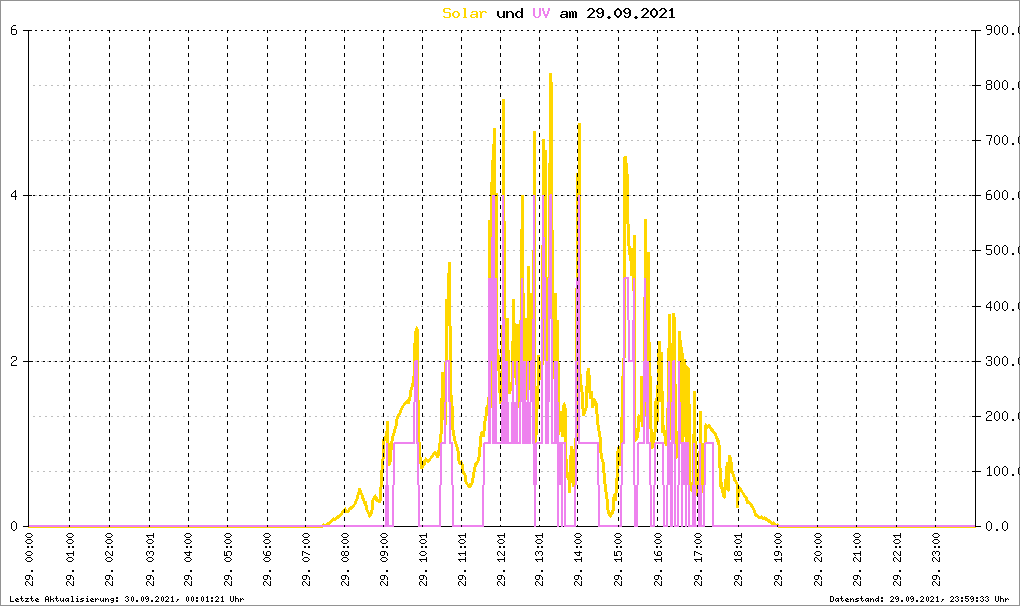This screenshot has width=1020, height=606.
Task: Click the yellow "Solar" word in the title
Action: coord(465,13)
